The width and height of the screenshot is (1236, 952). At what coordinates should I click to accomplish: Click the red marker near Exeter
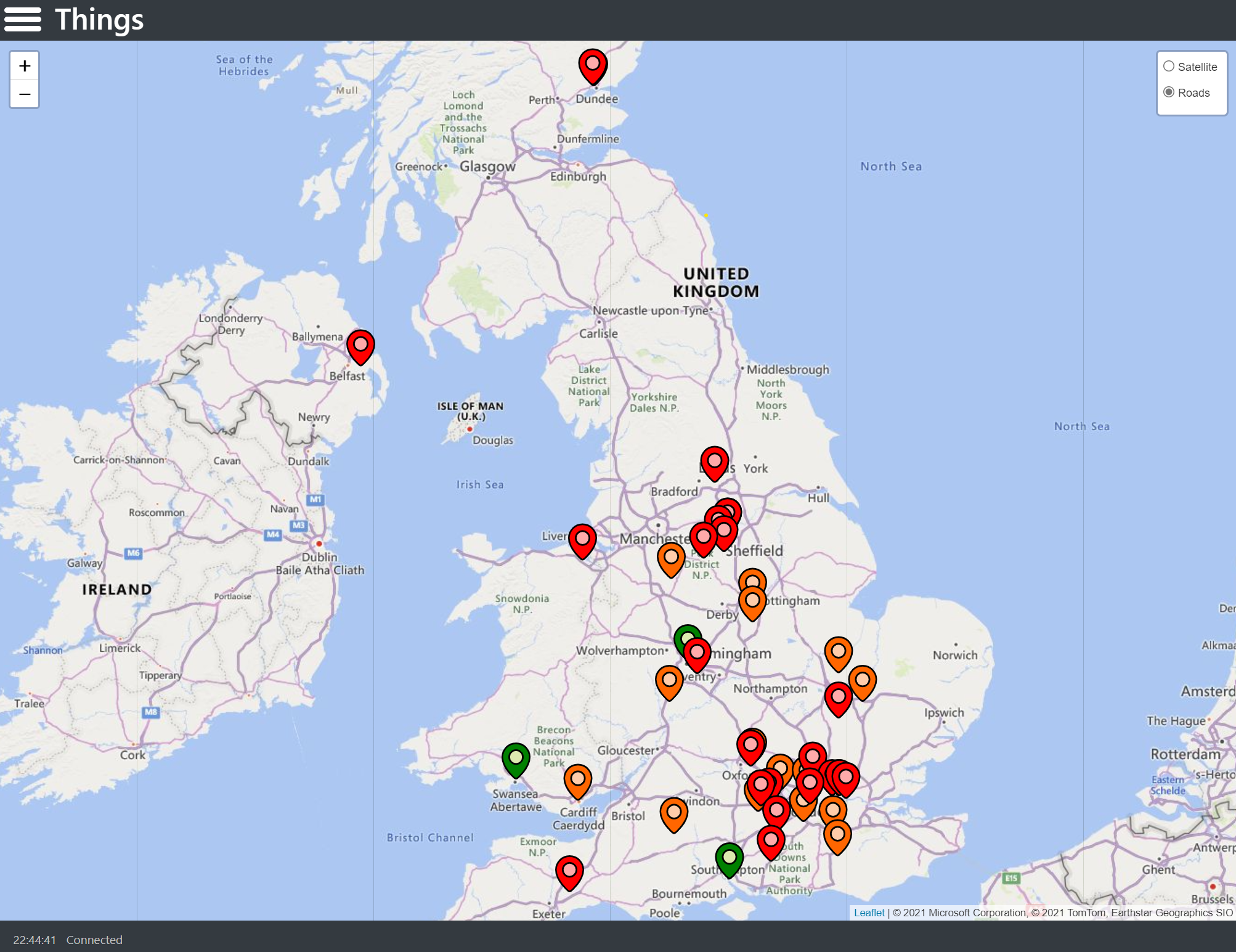[x=569, y=871]
